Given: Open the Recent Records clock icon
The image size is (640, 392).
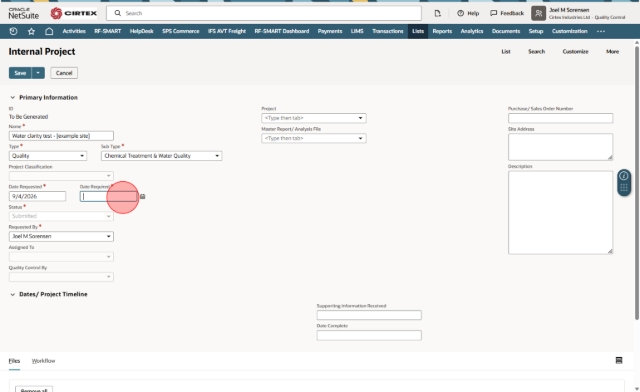Looking at the screenshot, I should tap(13, 31).
